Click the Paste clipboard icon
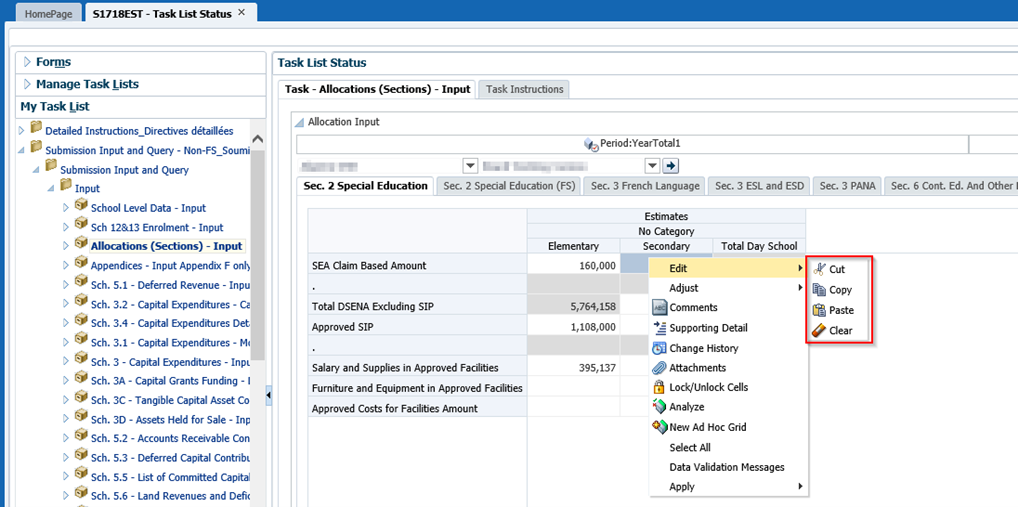 819,310
